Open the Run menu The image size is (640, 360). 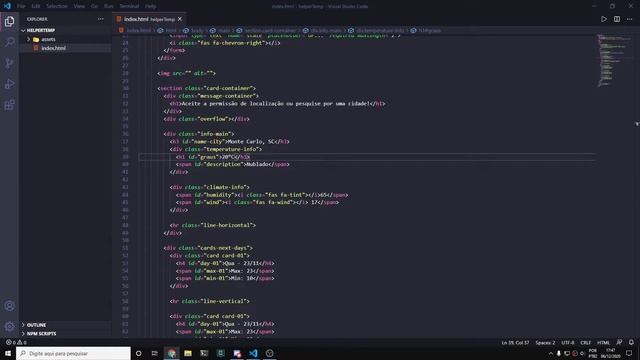[109, 6]
